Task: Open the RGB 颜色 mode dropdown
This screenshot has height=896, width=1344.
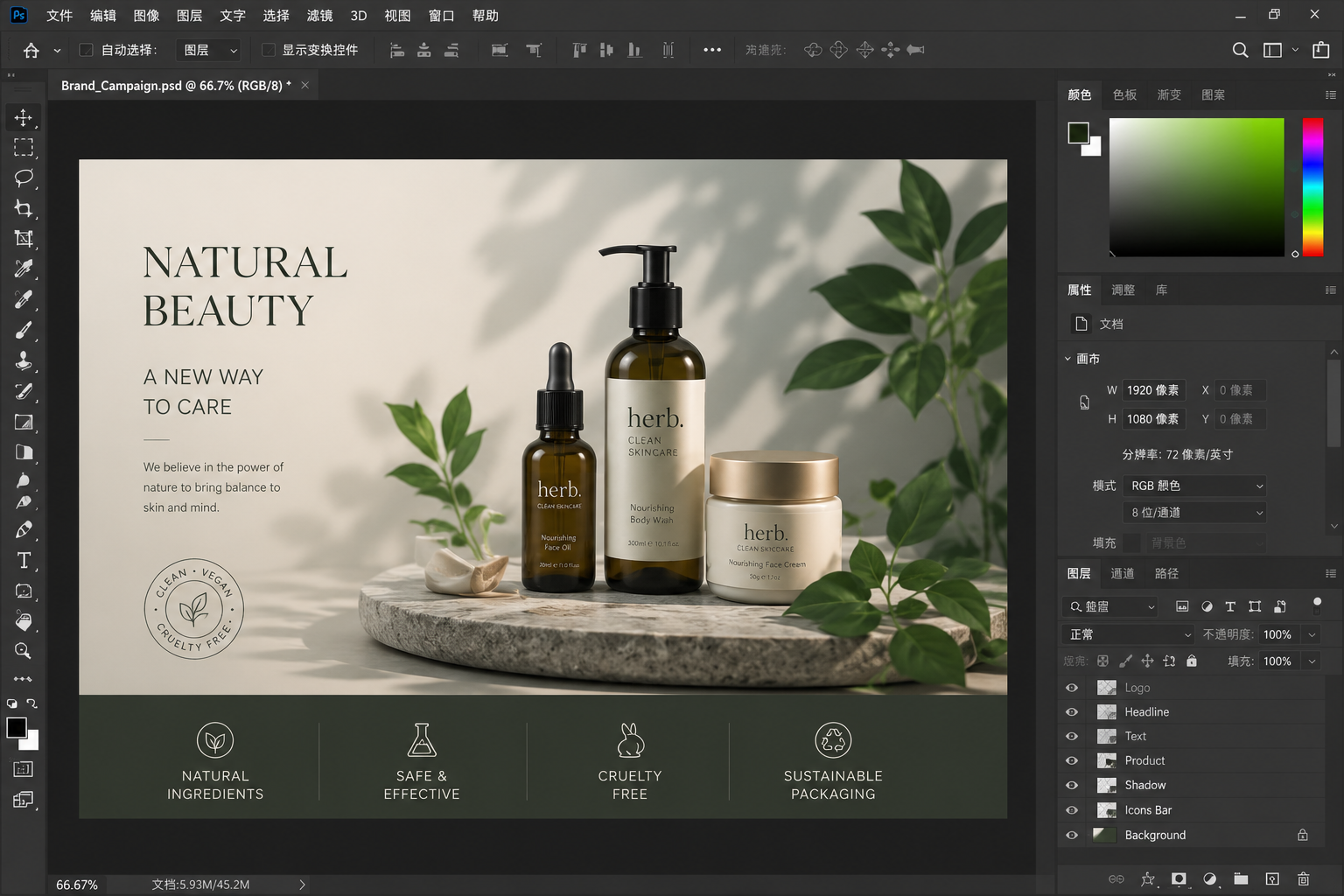Action: [x=1195, y=486]
